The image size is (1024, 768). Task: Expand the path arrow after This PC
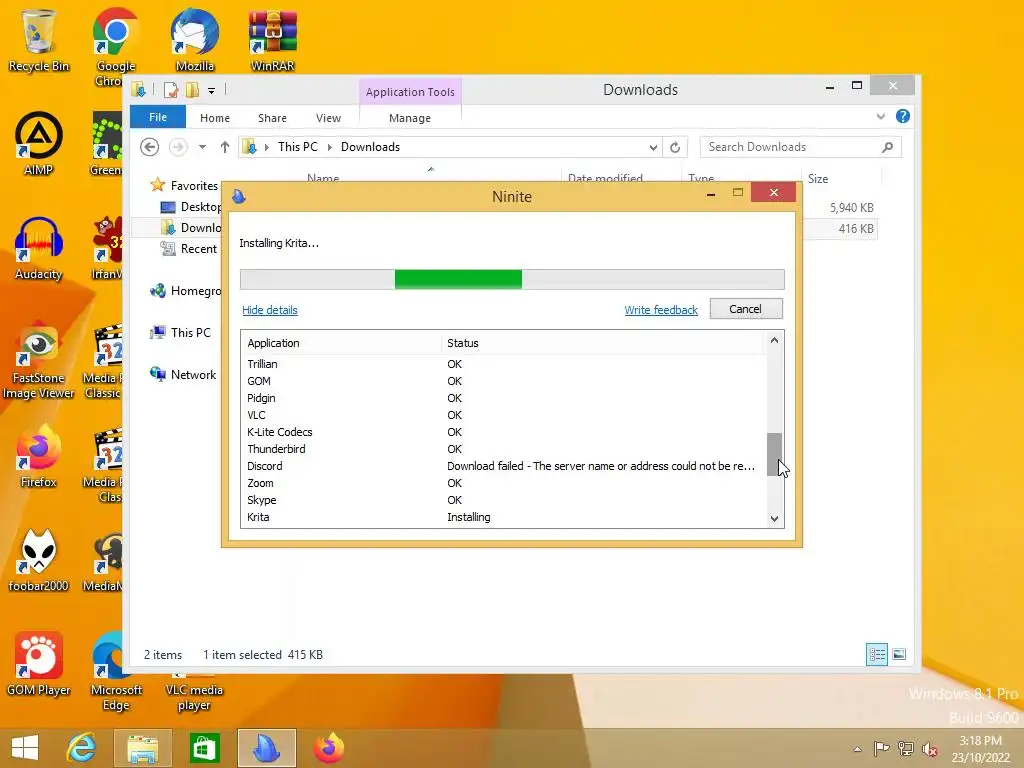pyautogui.click(x=329, y=147)
